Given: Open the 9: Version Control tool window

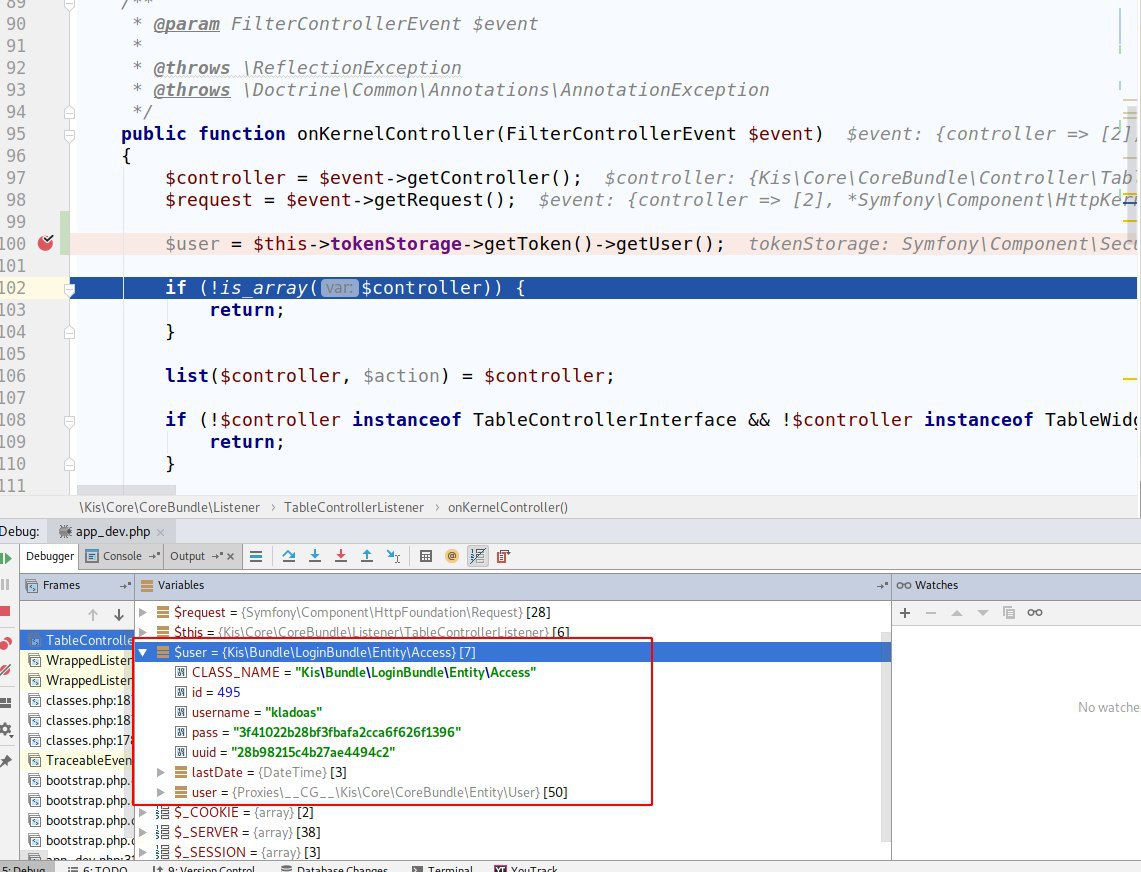Looking at the screenshot, I should [204, 868].
